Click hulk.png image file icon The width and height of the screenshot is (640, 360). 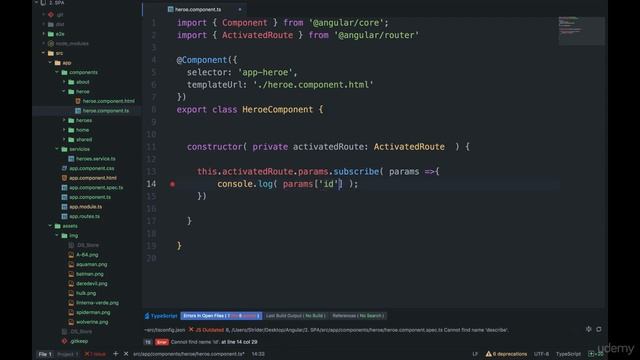(71, 293)
